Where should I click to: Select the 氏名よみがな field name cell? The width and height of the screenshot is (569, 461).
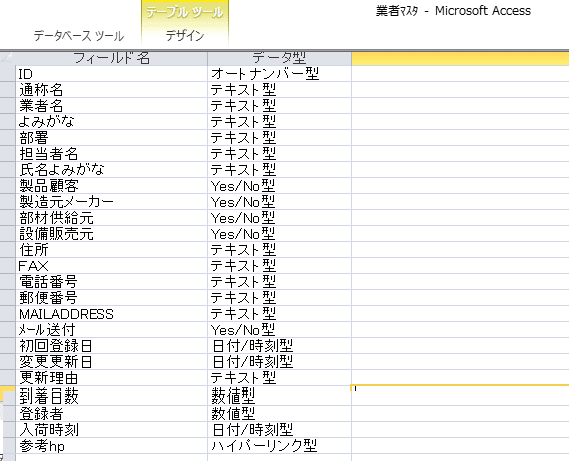[111, 170]
